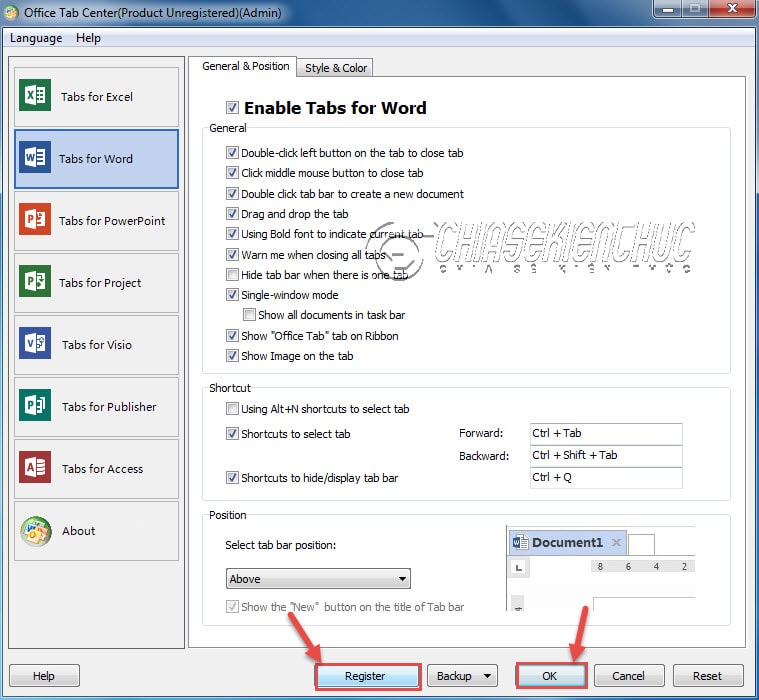Enable Hide tab bar when one tab
Viewport: 759px width, 700px height.
pyautogui.click(x=232, y=275)
